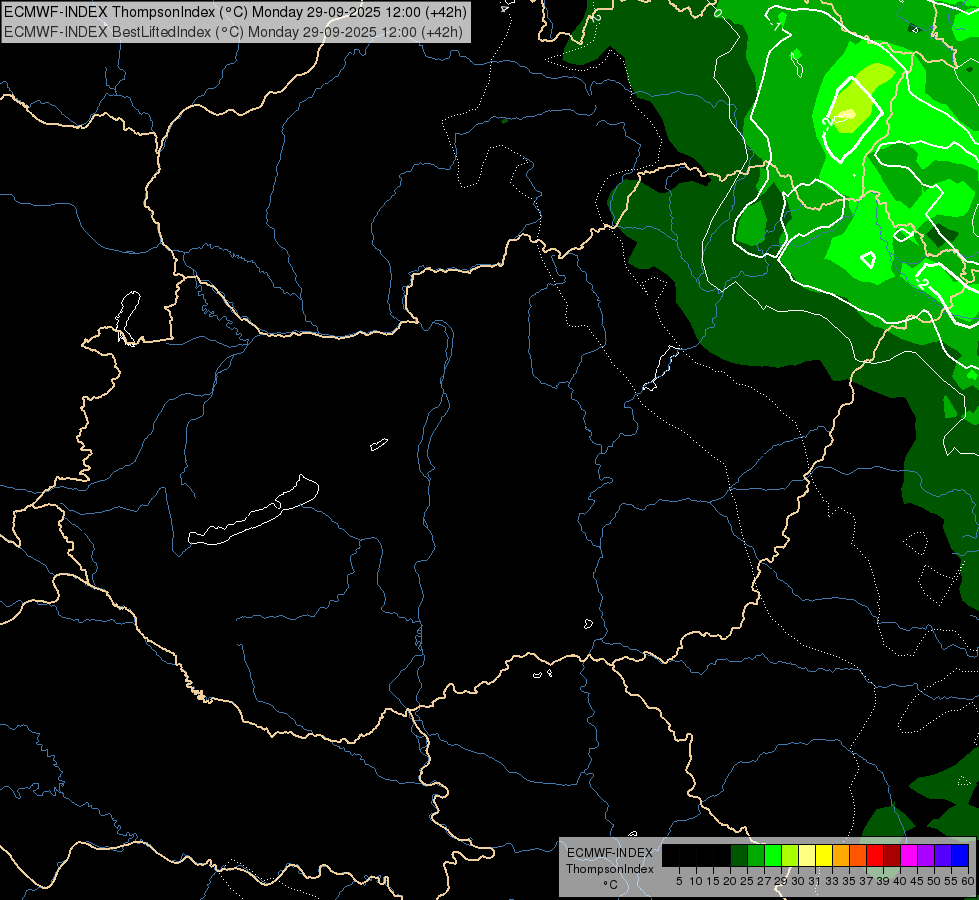Select the pale yellow 30-31 legend swatch
Screen dimensions: 979x900
807,855
